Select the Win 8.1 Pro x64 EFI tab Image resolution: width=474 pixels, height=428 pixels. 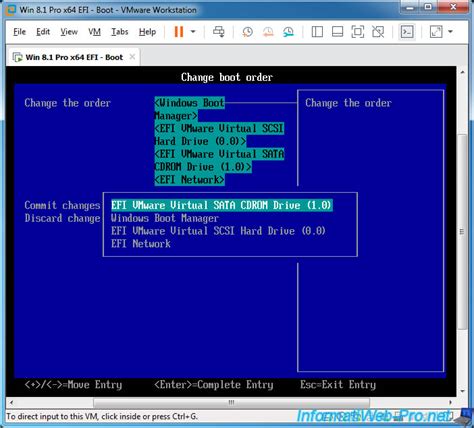[x=73, y=57]
